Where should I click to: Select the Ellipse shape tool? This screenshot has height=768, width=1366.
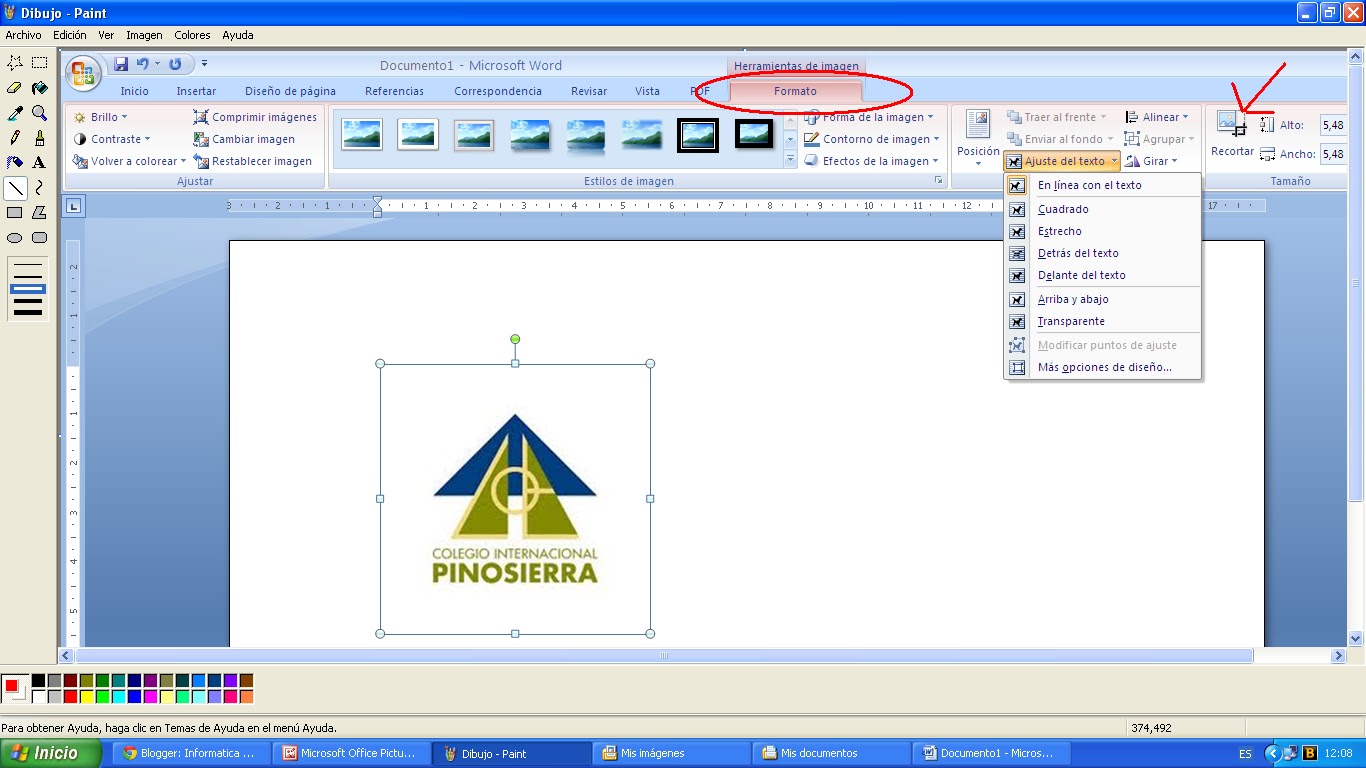tap(15, 238)
